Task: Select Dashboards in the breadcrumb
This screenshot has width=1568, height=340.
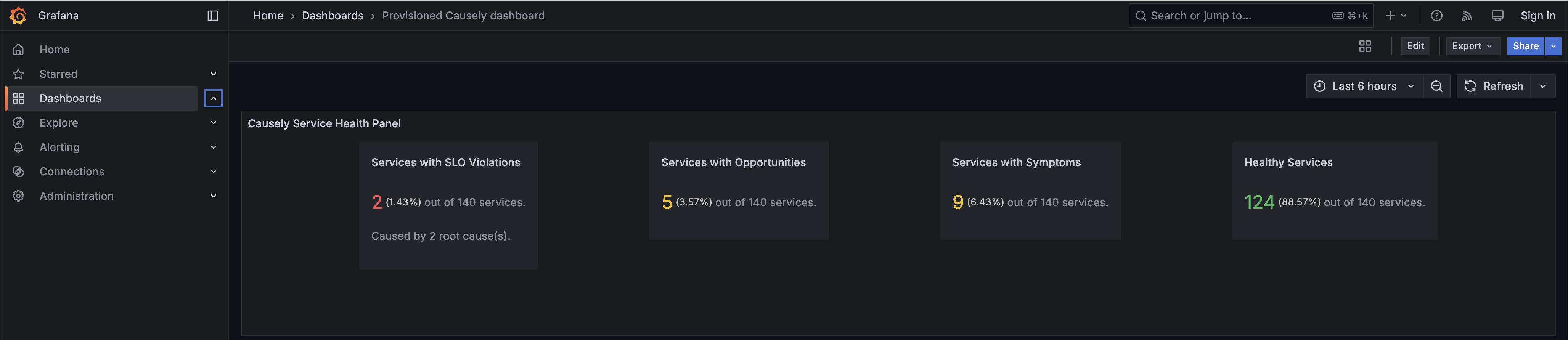Action: (x=333, y=15)
